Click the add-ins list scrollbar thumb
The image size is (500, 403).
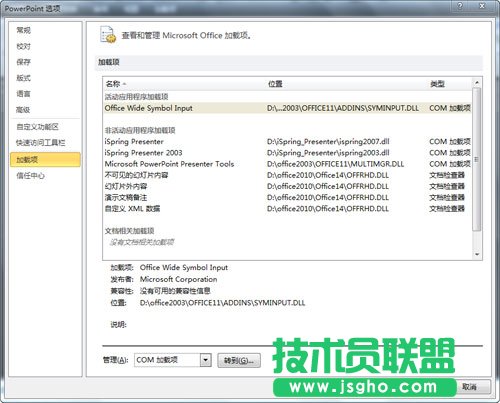pyautogui.click(x=477, y=159)
